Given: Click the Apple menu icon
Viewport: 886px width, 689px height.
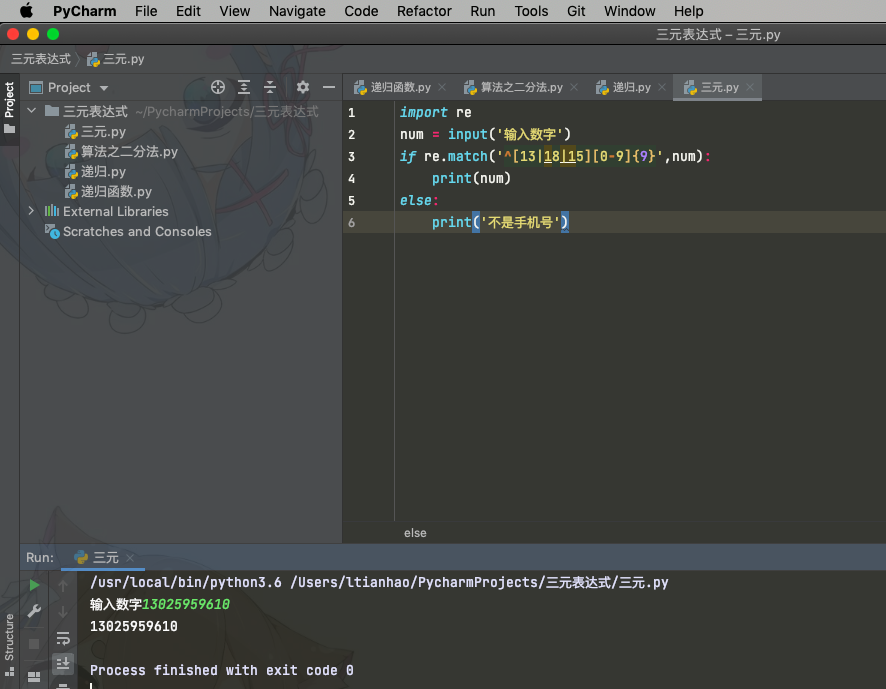Looking at the screenshot, I should click(x=27, y=11).
